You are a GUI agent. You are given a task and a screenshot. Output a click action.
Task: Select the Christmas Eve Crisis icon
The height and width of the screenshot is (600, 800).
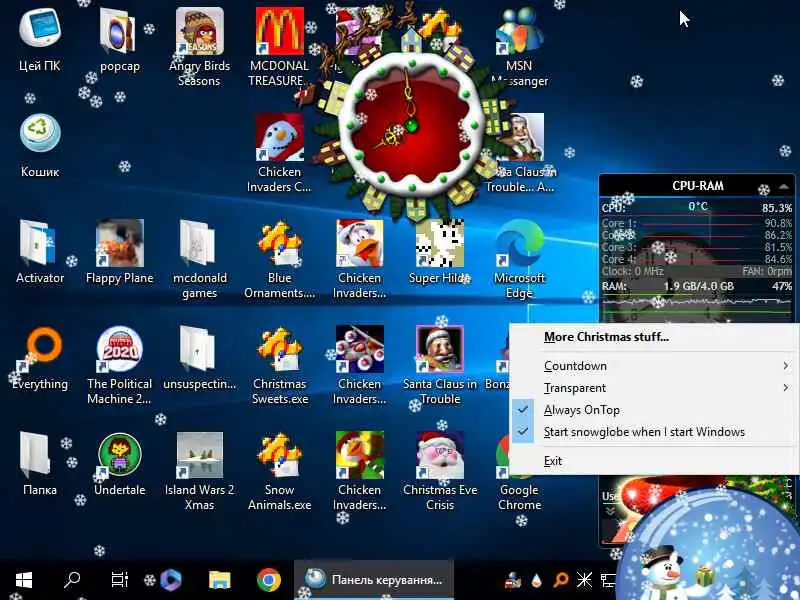440,455
